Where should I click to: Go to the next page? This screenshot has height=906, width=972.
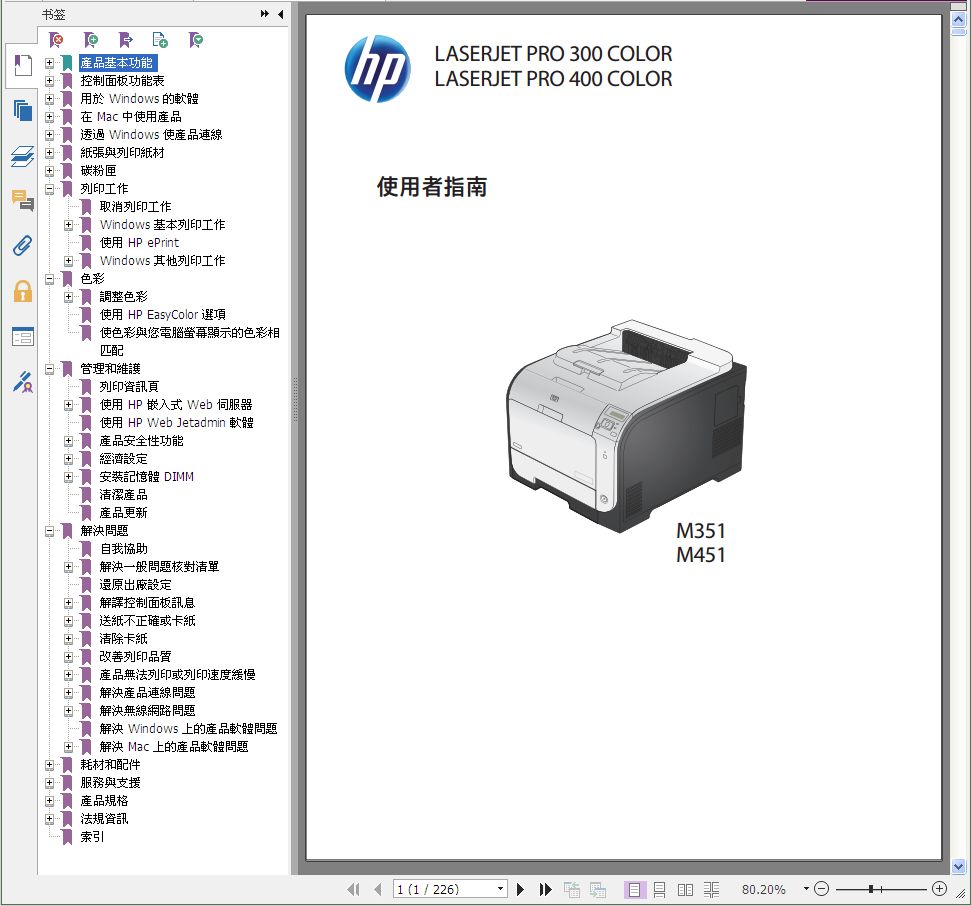point(521,889)
